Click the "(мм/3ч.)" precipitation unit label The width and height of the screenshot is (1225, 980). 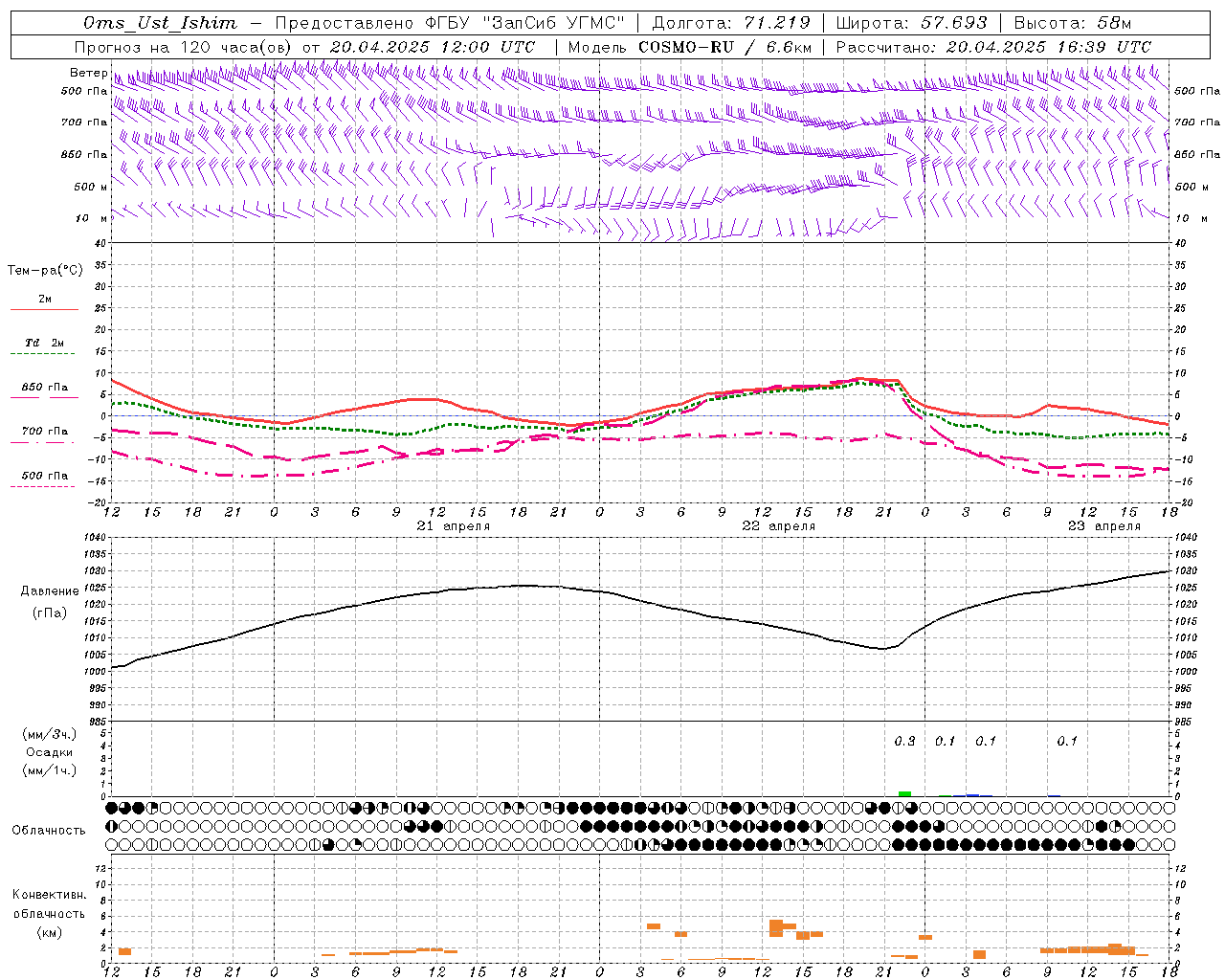(50, 734)
